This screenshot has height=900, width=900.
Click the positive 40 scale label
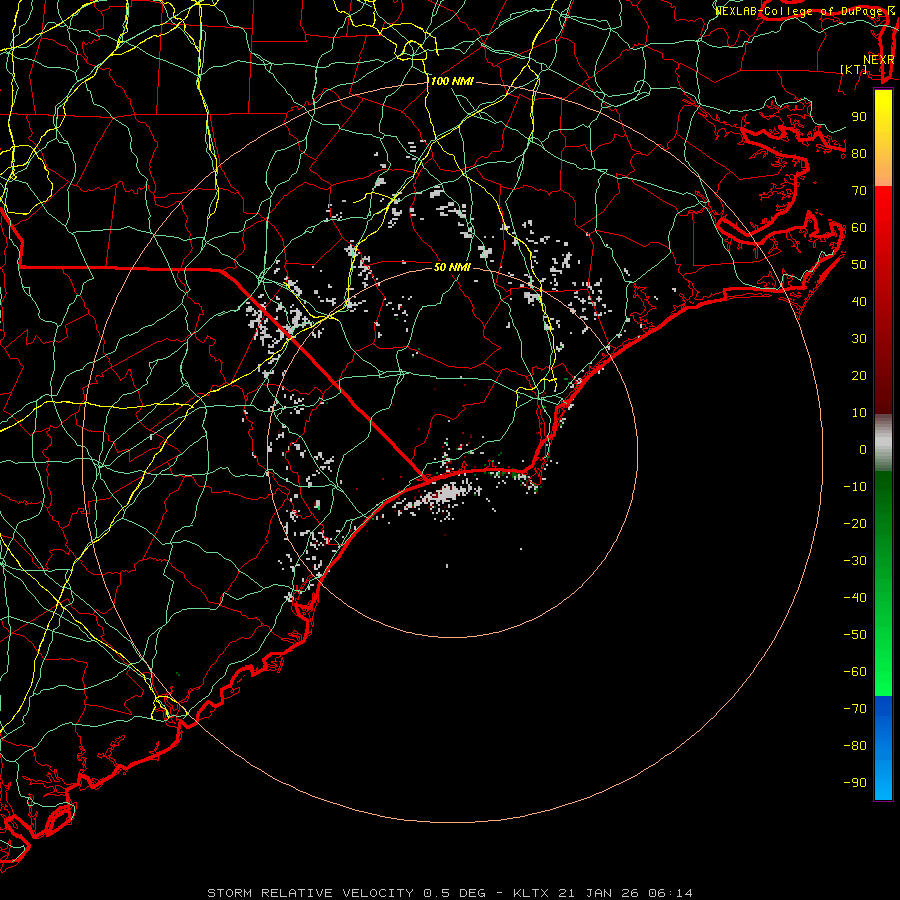[859, 301]
